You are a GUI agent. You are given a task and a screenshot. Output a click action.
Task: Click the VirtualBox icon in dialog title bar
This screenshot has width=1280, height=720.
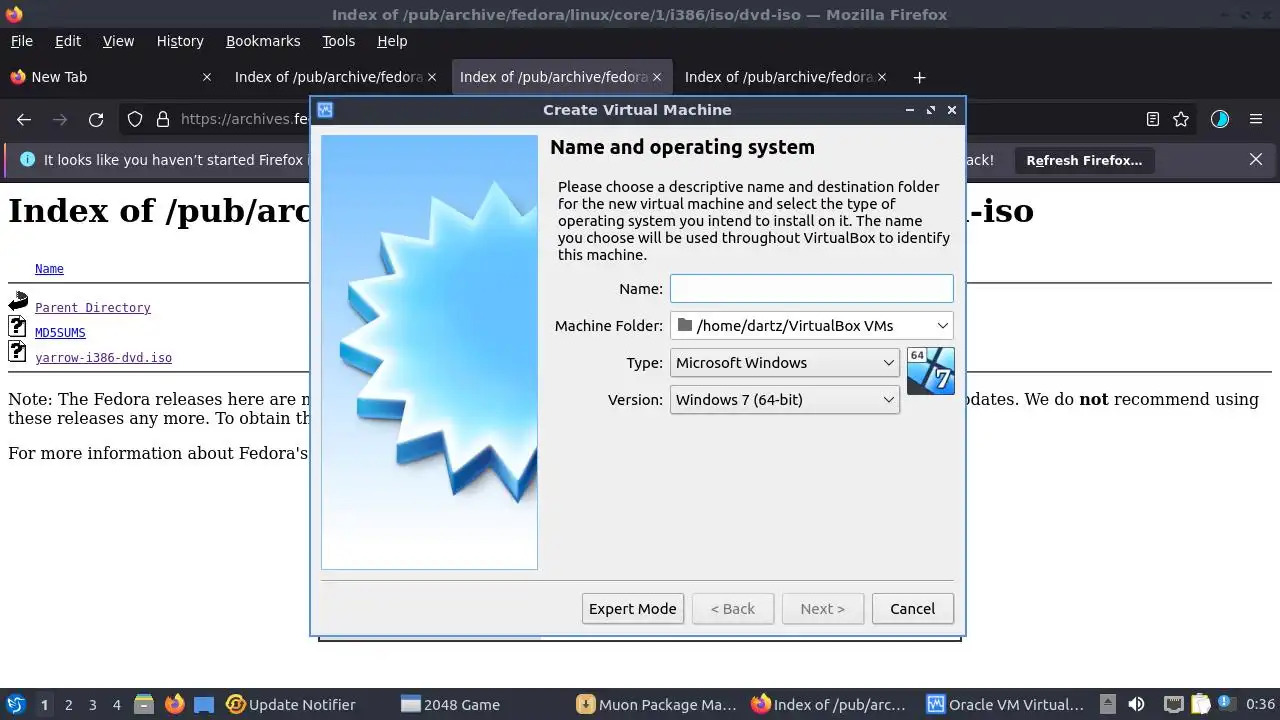click(325, 110)
